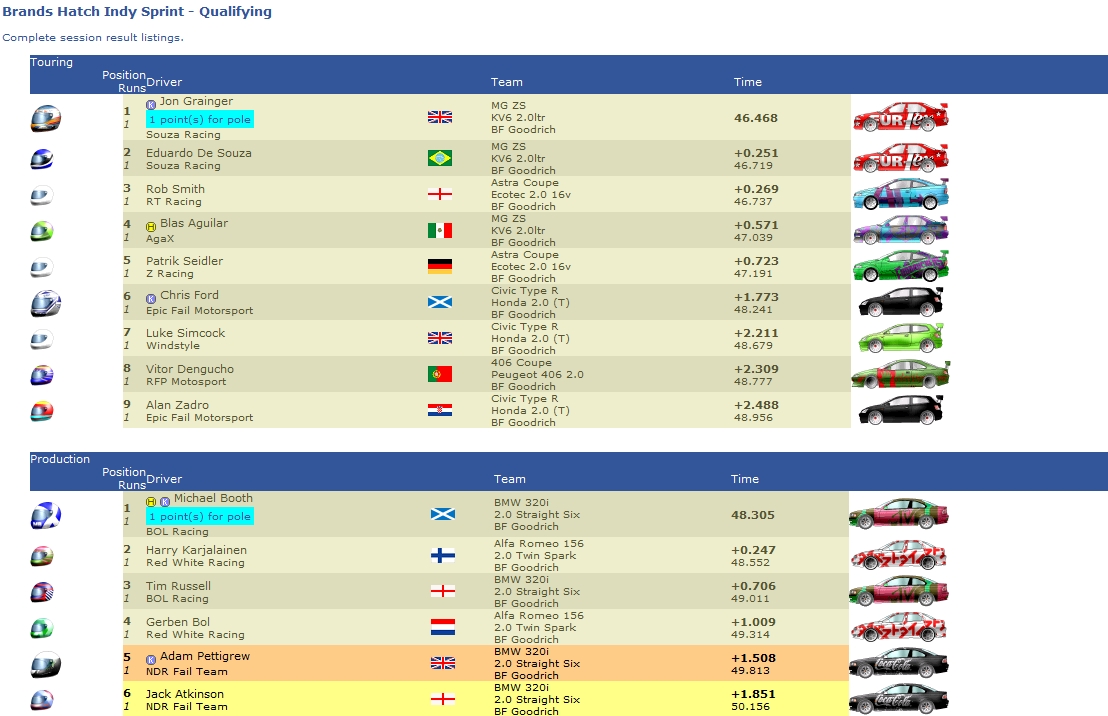This screenshot has width=1108, height=716.
Task: Select team Red White Racing under Gerben Bol
Action: [x=195, y=635]
